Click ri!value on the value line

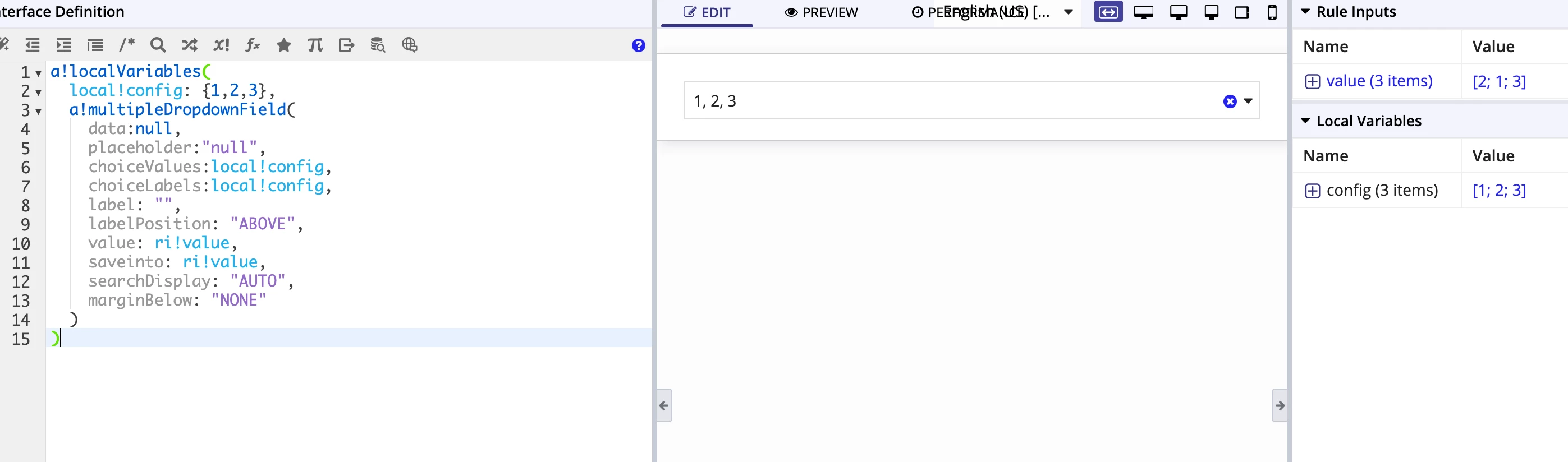[192, 243]
